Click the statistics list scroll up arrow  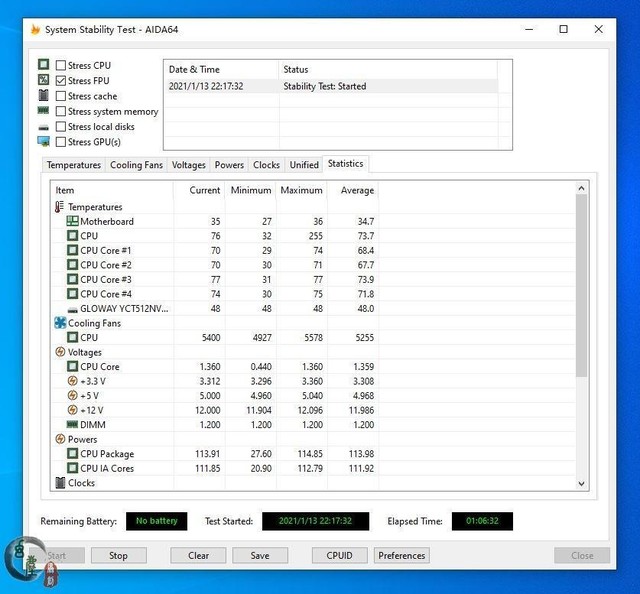pyautogui.click(x=581, y=188)
